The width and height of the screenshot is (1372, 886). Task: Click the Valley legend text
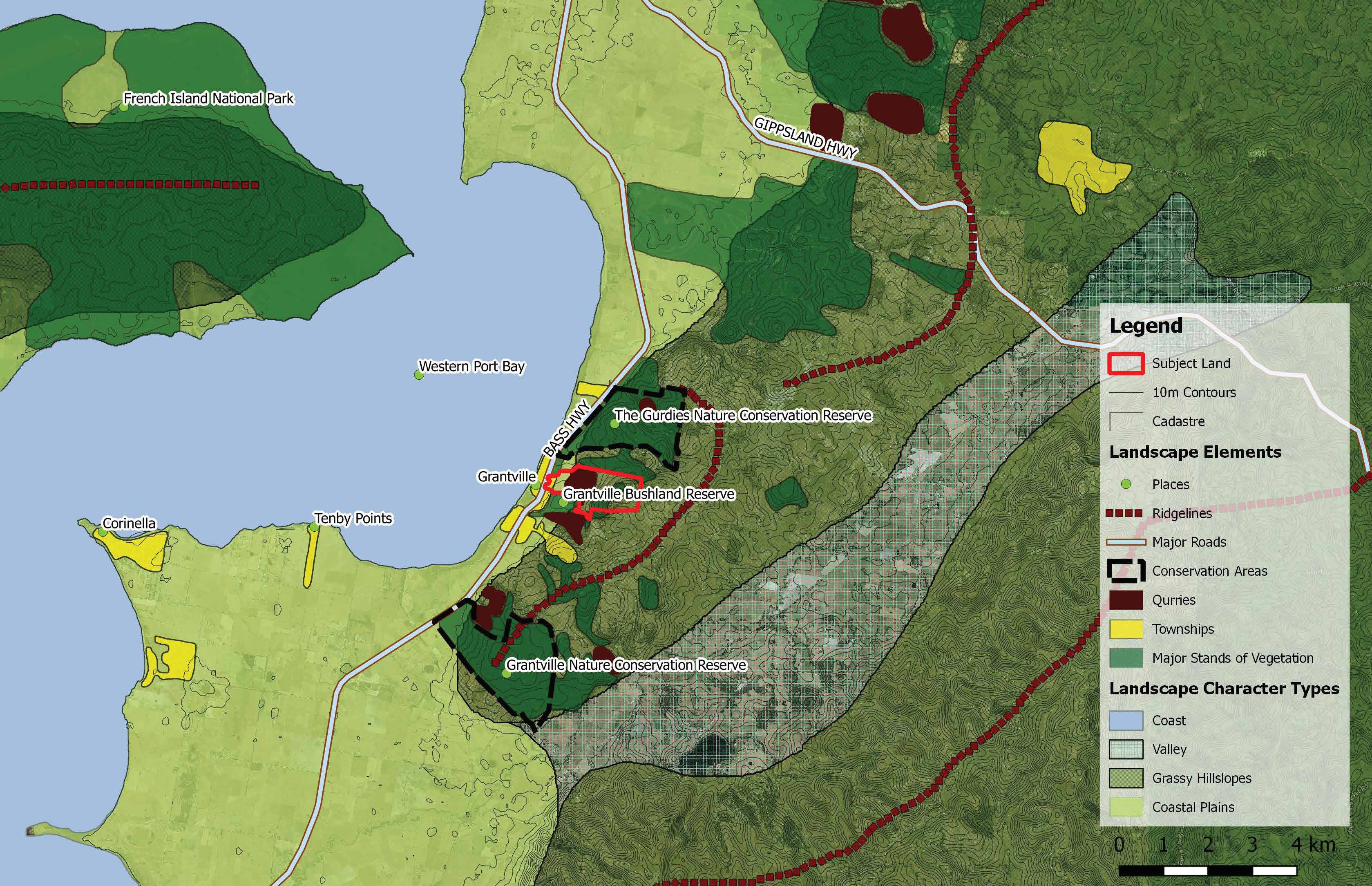[x=1169, y=749]
